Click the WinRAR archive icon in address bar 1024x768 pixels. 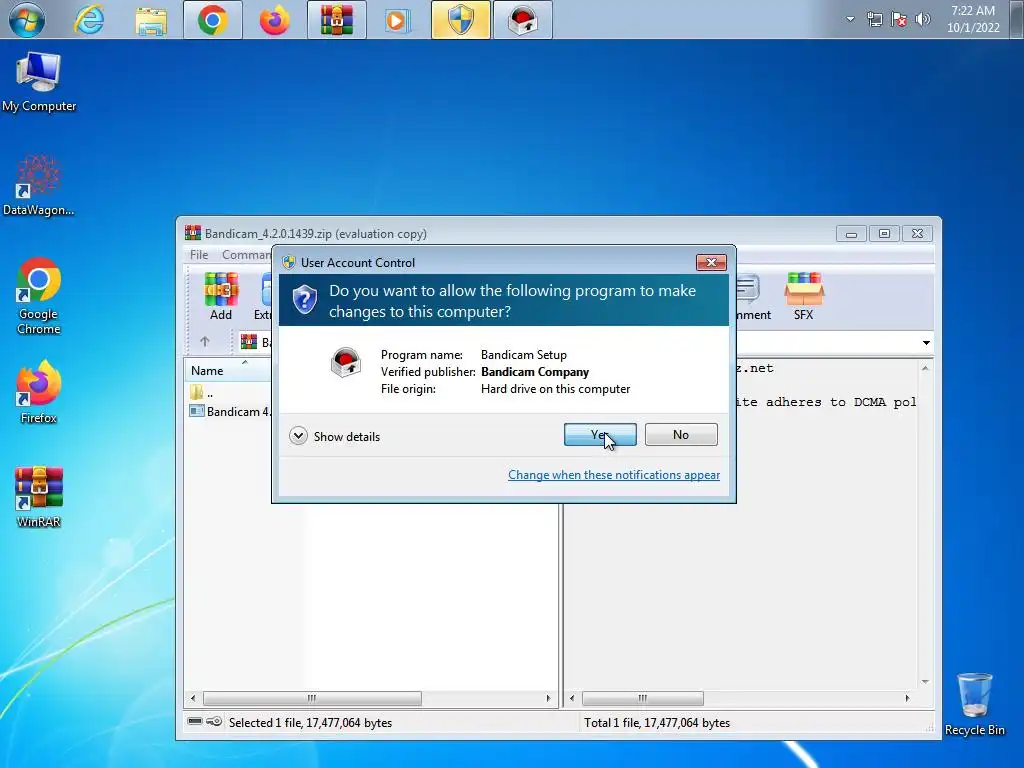point(249,342)
